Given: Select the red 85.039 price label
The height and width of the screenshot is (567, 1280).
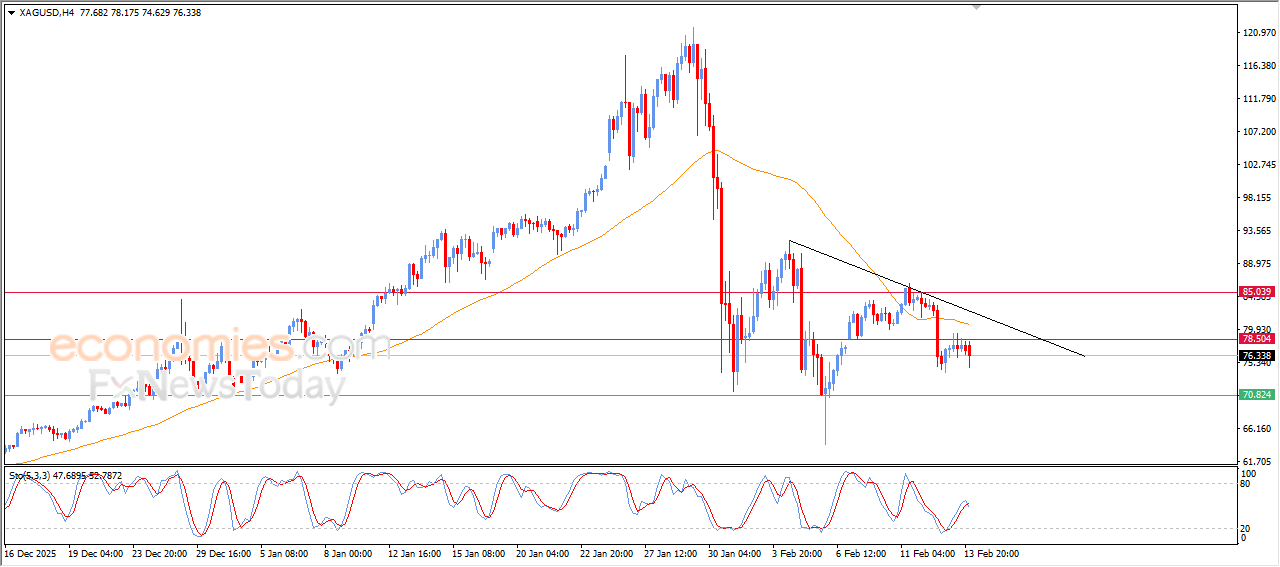Looking at the screenshot, I should click(x=1256, y=292).
